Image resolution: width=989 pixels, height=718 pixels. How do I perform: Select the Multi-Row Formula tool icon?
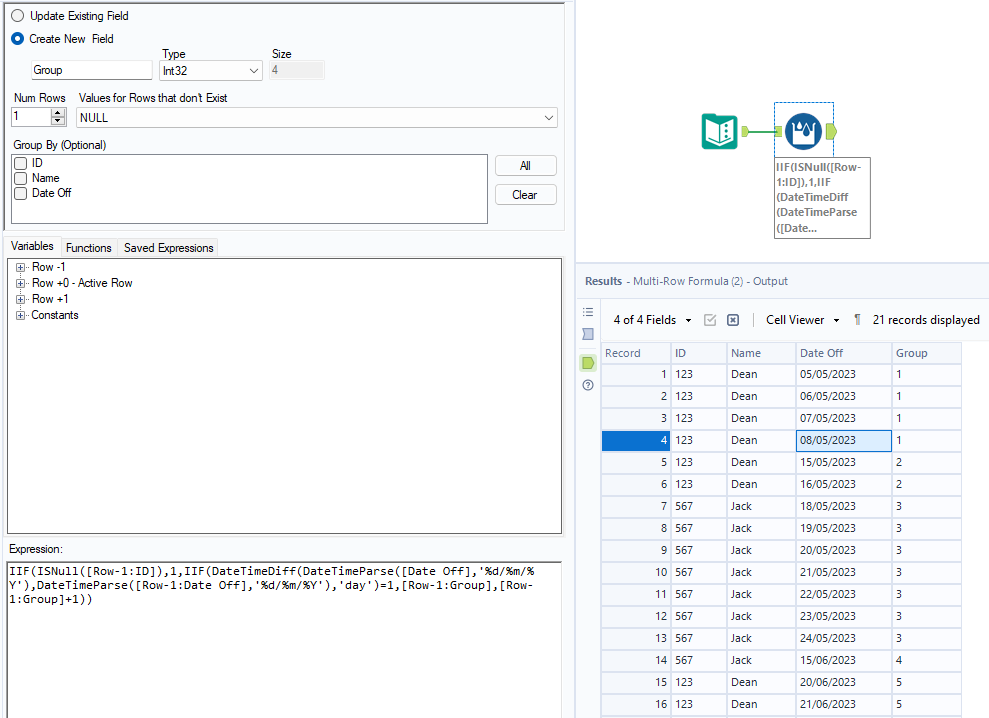pyautogui.click(x=803, y=131)
